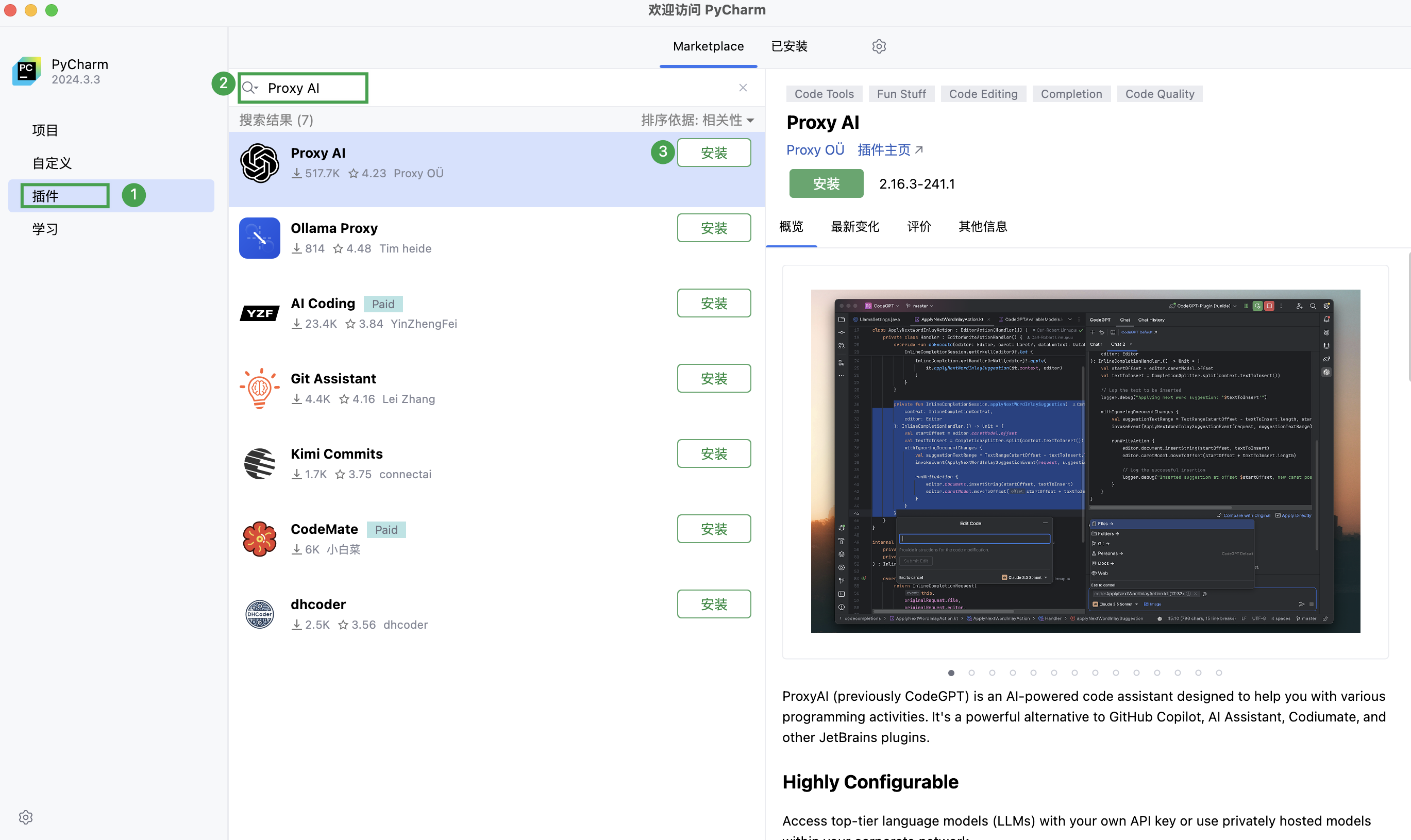Switch to the 已安装 tab
Screen dimensions: 1411x840
[790, 46]
